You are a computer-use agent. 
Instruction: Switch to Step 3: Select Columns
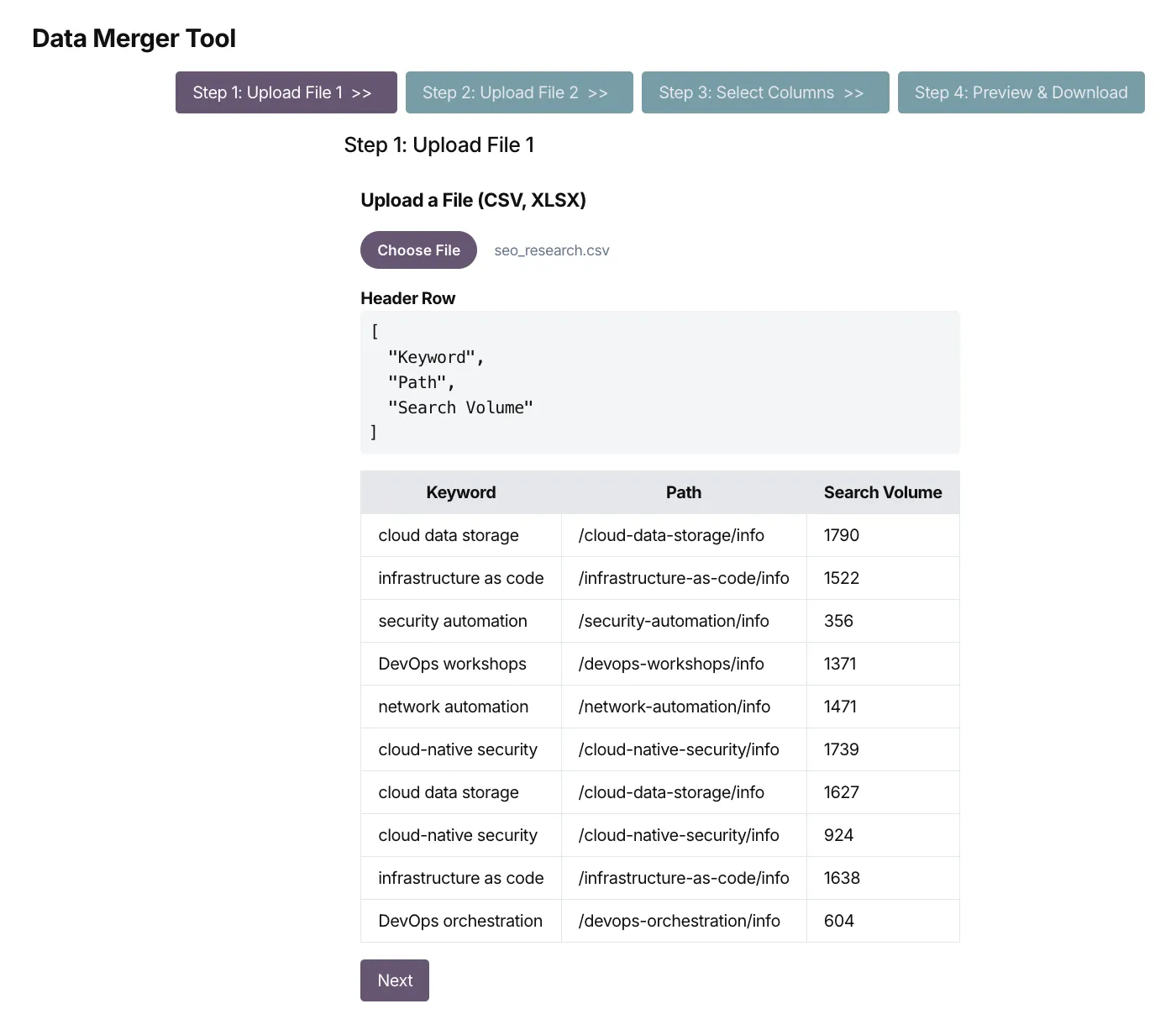pyautogui.click(x=765, y=92)
